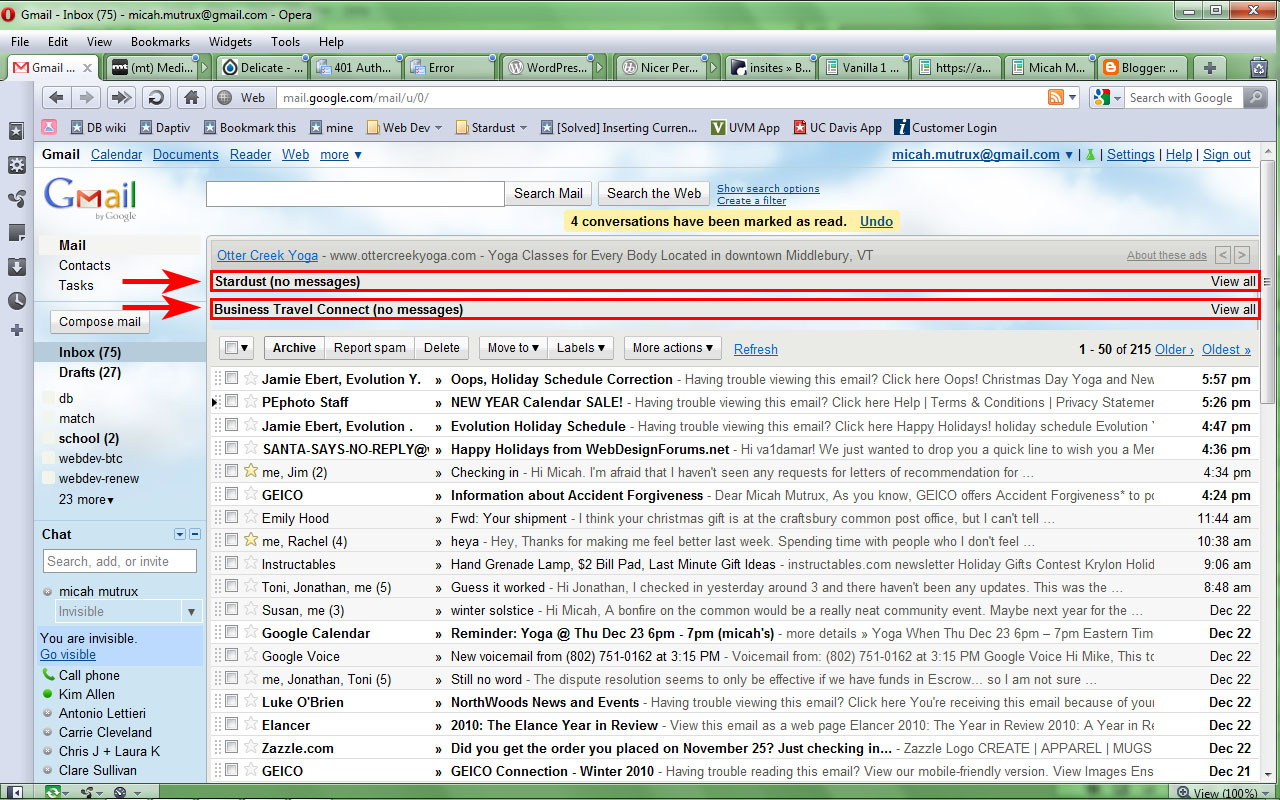This screenshot has width=1280, height=800.
Task: Star the 'me, Jim (2)' conversation
Action: (251, 471)
